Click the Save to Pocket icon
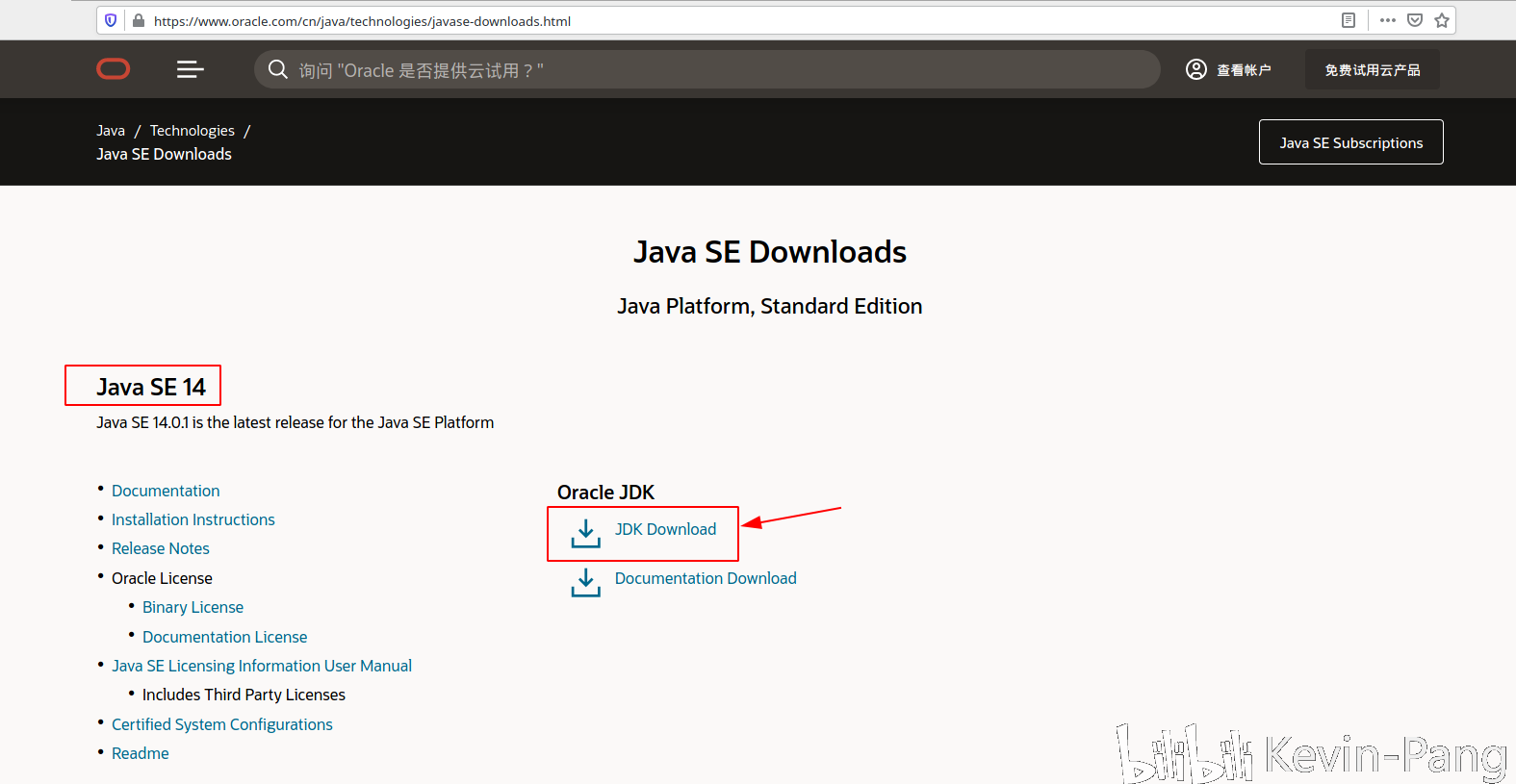The width and height of the screenshot is (1516, 784). click(1415, 20)
